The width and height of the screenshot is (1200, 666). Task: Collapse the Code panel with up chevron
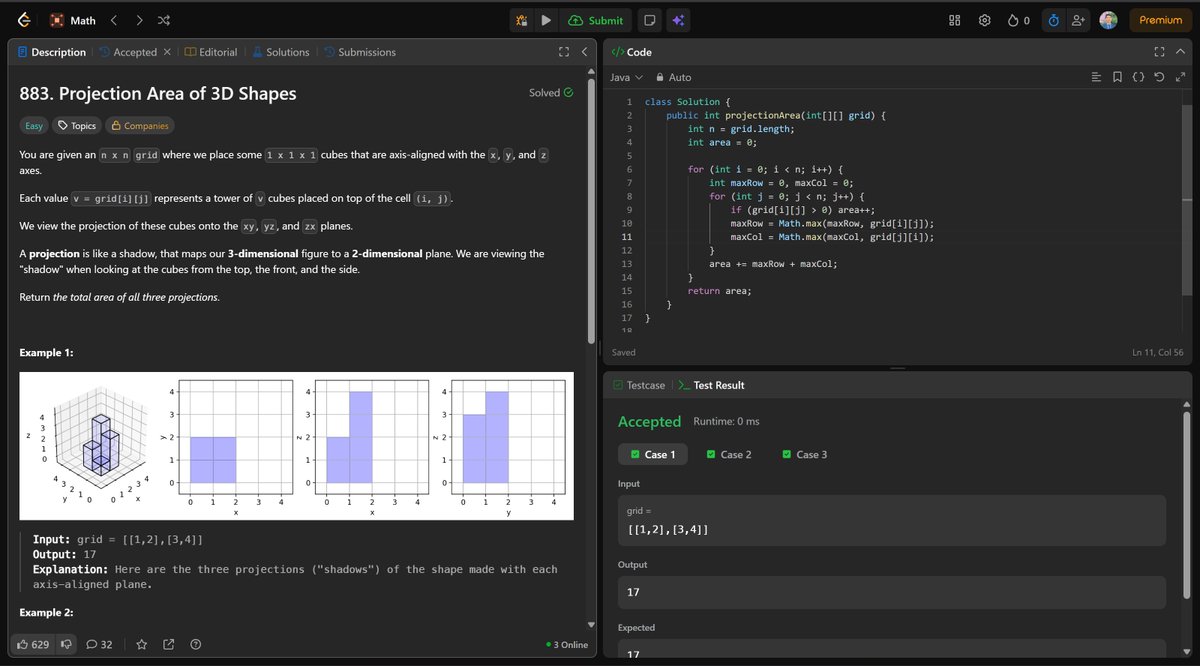click(1180, 52)
